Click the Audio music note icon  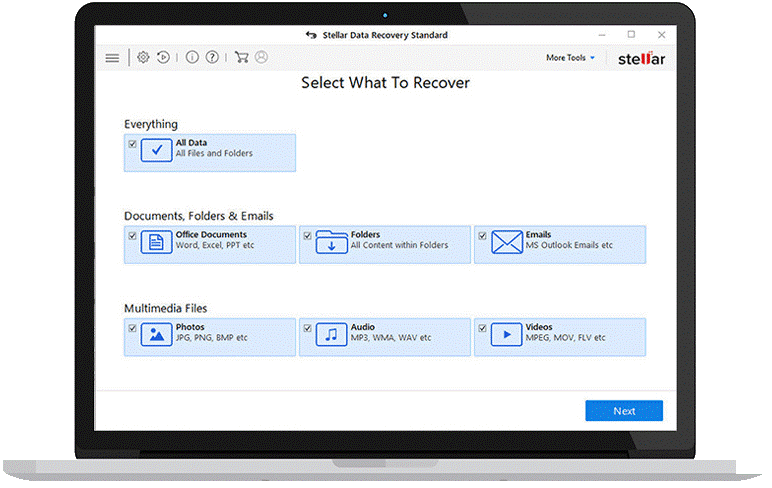point(331,335)
